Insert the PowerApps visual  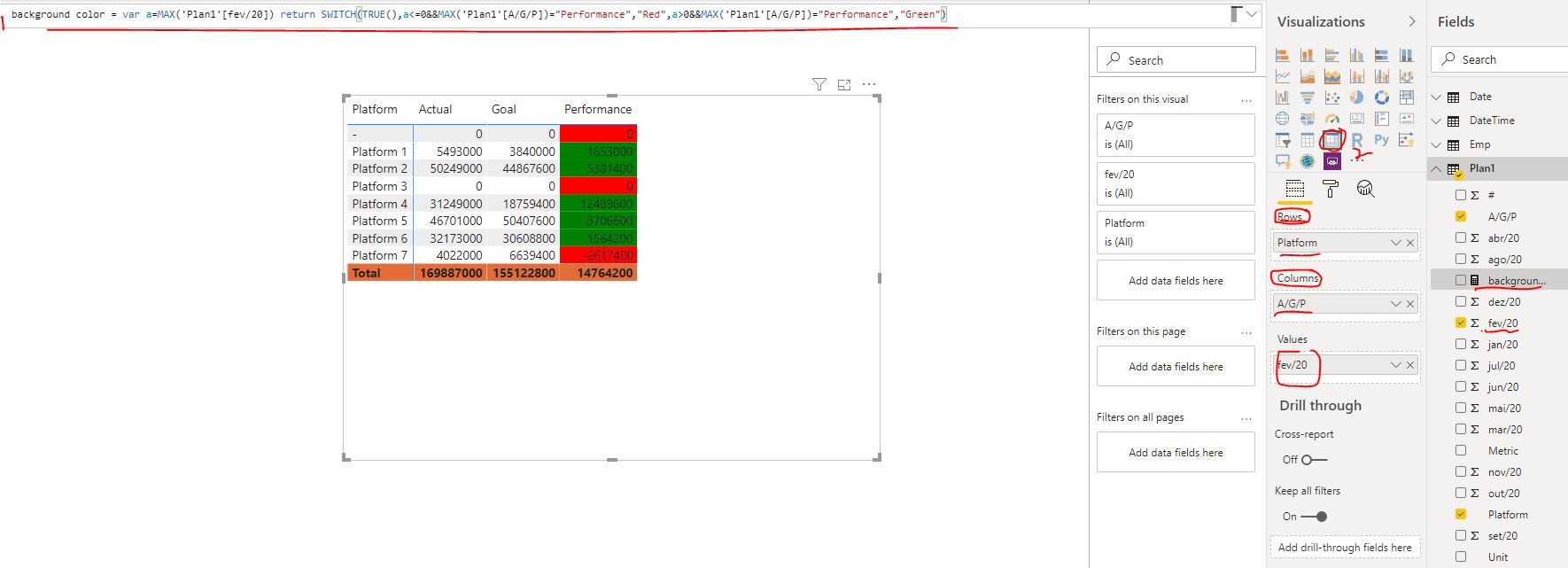coord(1332,161)
